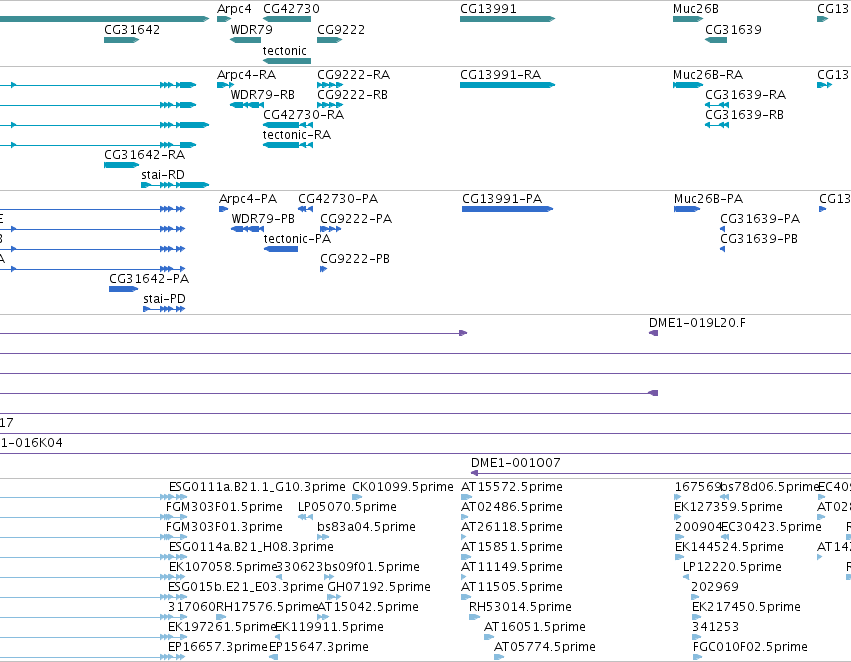
Task: Select the CG9222-PB protein feature
Action: click(x=323, y=270)
